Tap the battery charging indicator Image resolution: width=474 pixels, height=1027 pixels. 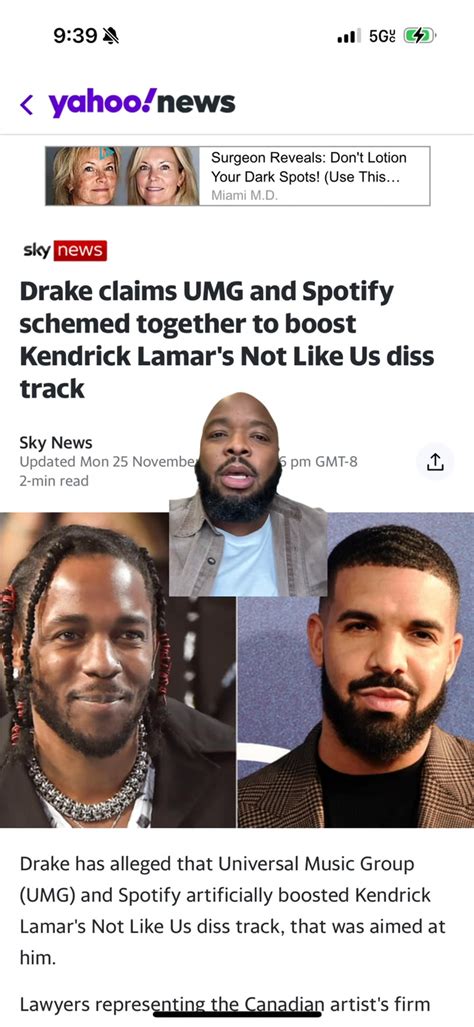tap(420, 37)
